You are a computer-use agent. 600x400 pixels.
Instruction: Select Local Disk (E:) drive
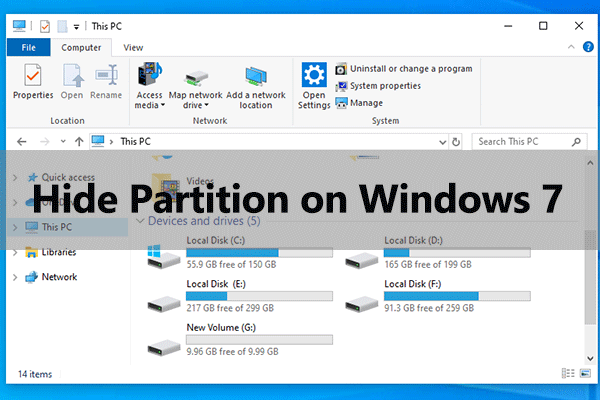coord(240,297)
